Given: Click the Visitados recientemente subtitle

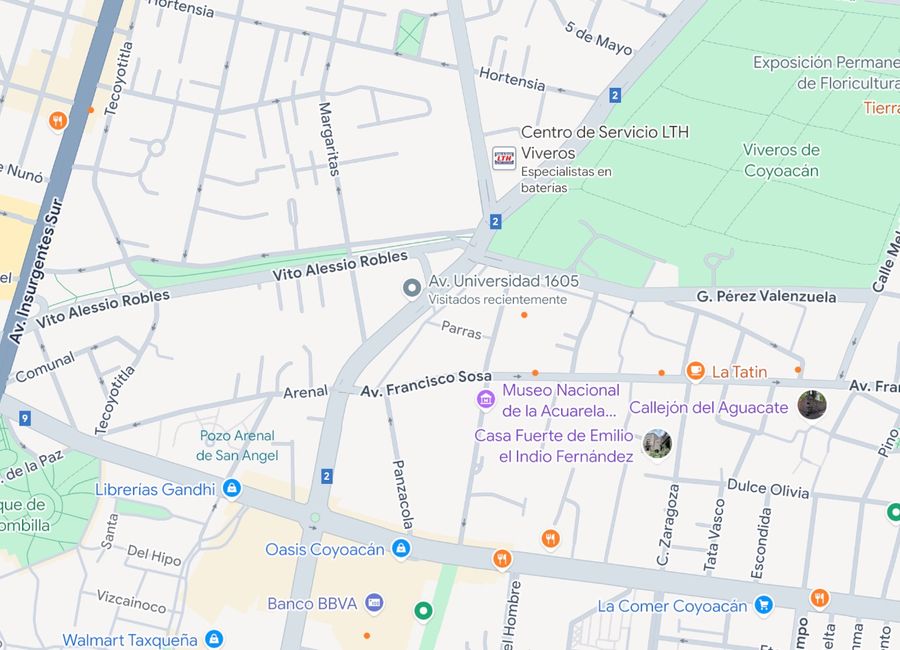Looking at the screenshot, I should pos(498,299).
